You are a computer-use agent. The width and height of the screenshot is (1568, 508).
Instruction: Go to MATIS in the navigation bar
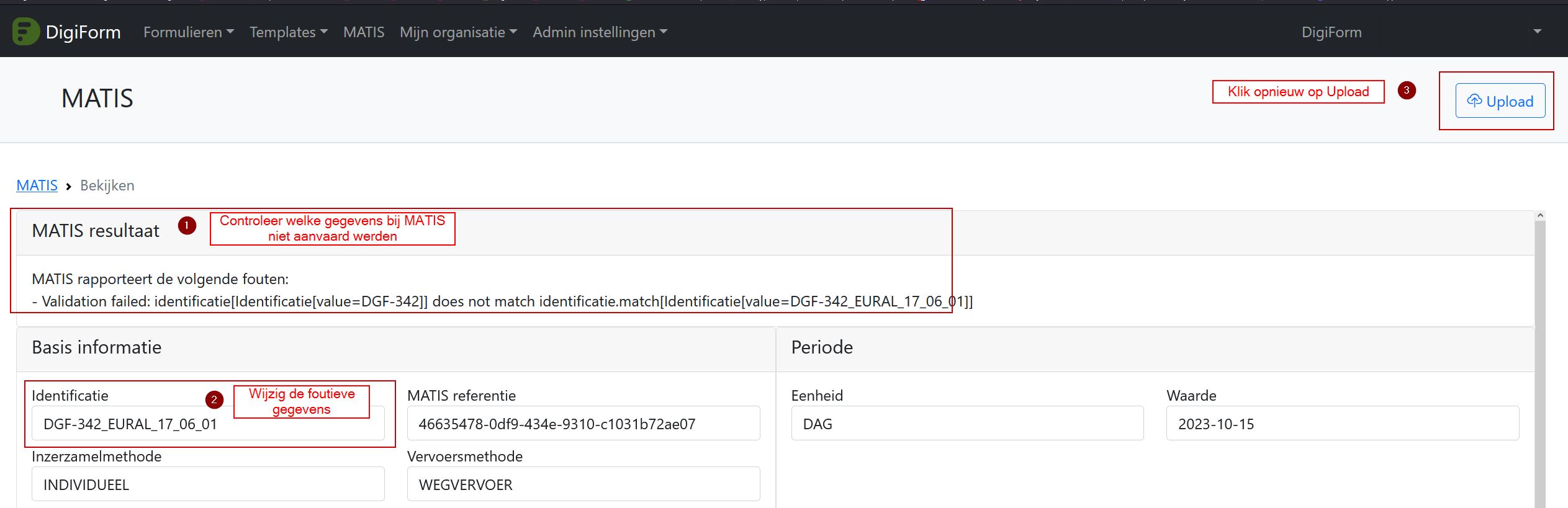(x=364, y=32)
